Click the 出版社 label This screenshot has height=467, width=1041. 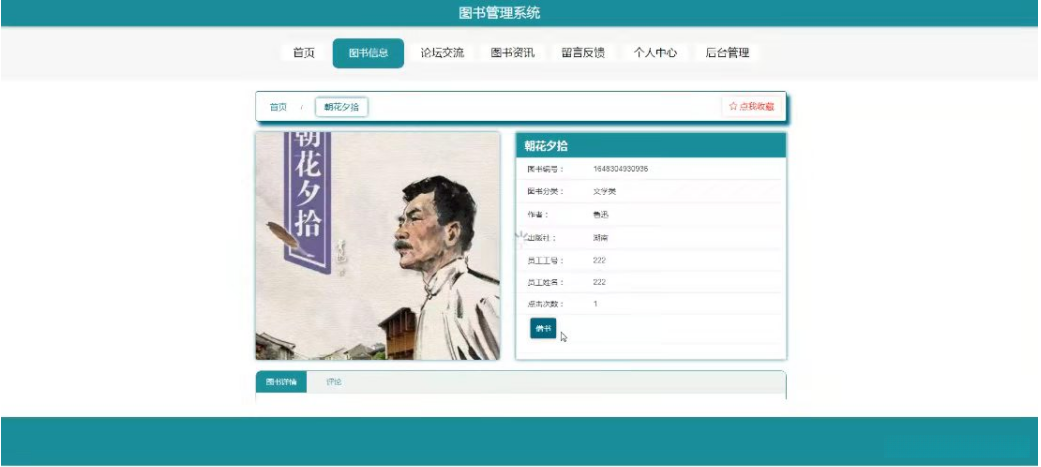[542, 237]
